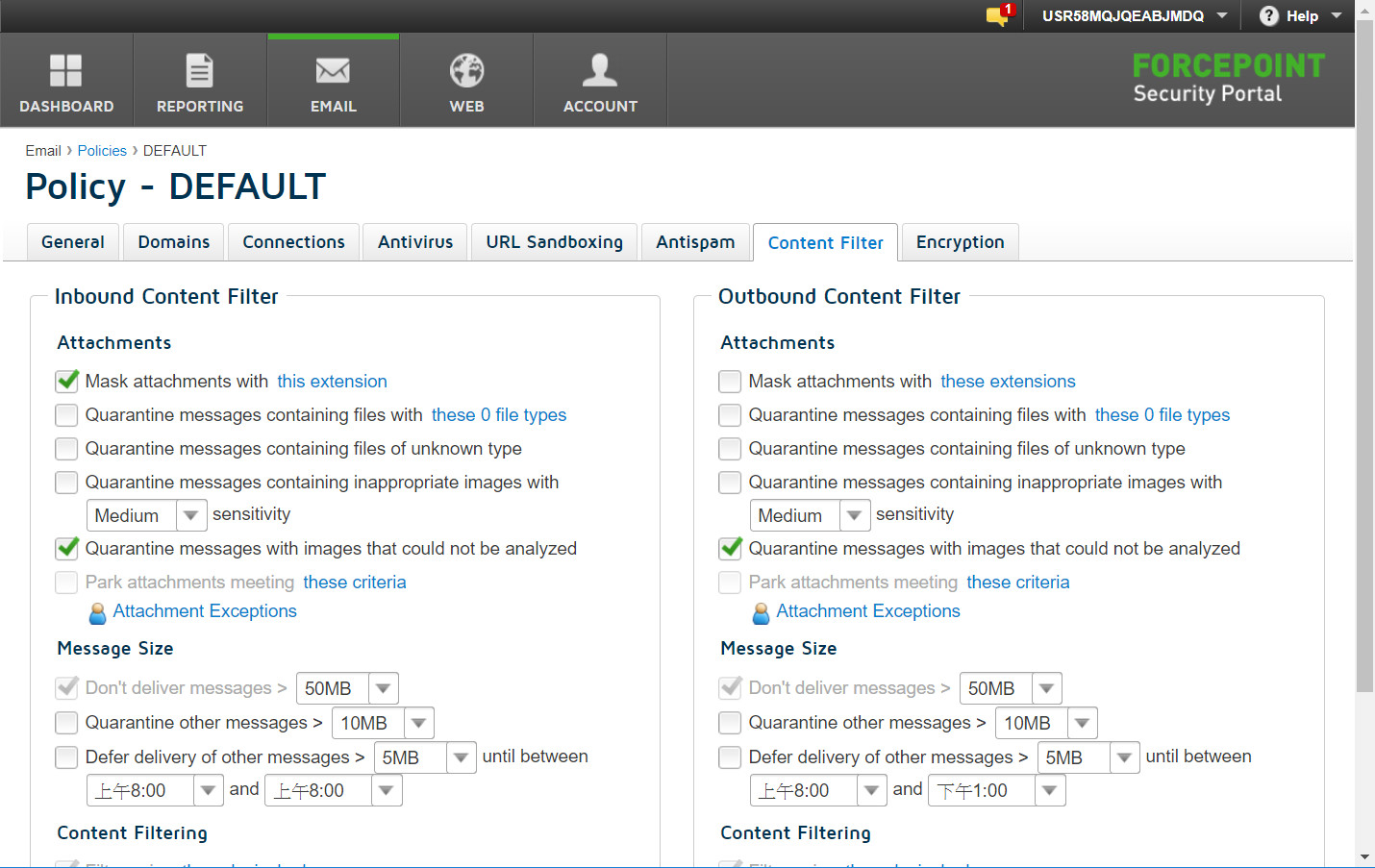Click the vertical page scrollbar
The image size is (1375, 868).
[1364, 384]
